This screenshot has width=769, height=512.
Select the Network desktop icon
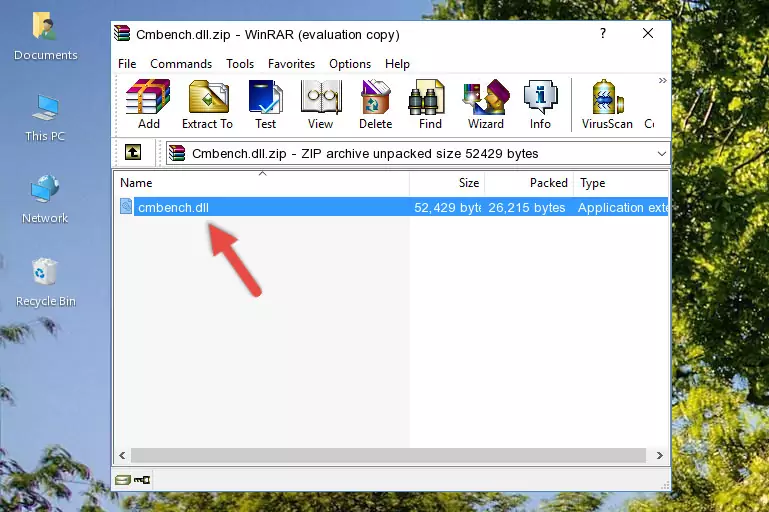click(x=45, y=199)
